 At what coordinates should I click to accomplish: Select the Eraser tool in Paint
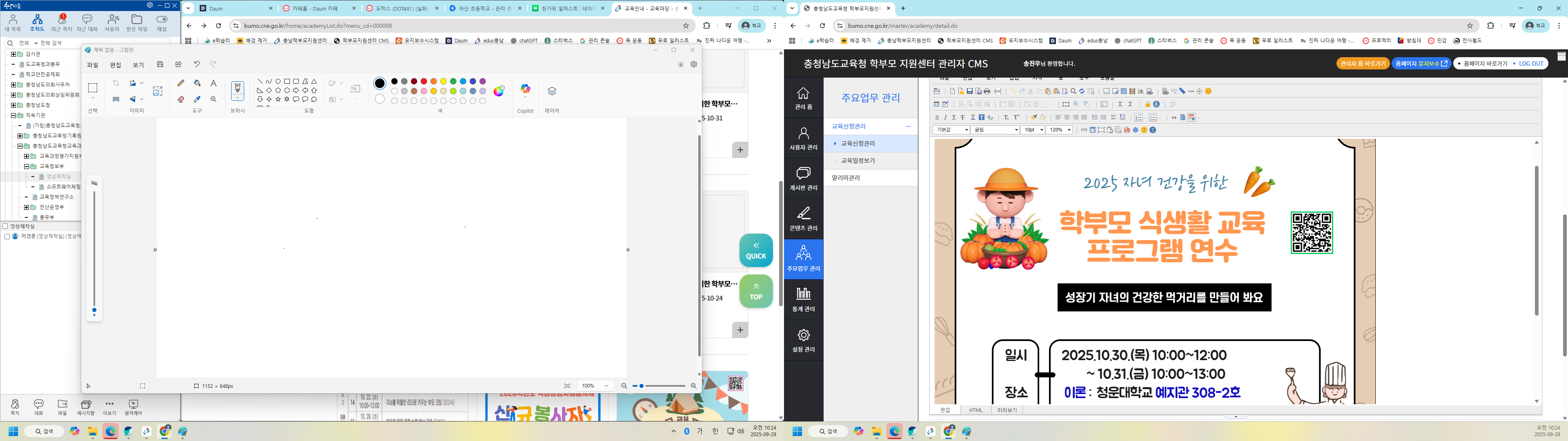181,99
